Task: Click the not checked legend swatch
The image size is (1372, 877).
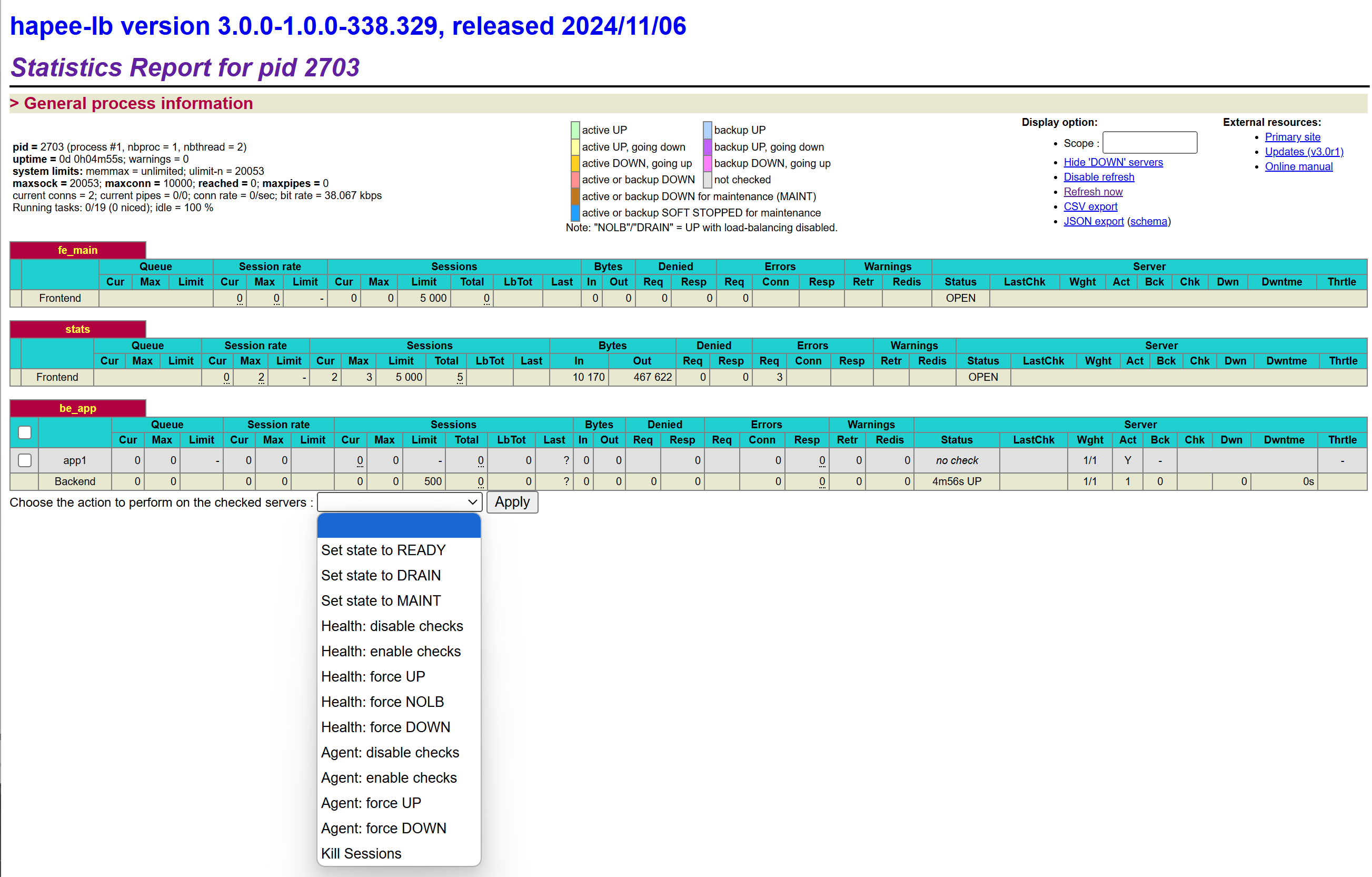Action: coord(708,180)
